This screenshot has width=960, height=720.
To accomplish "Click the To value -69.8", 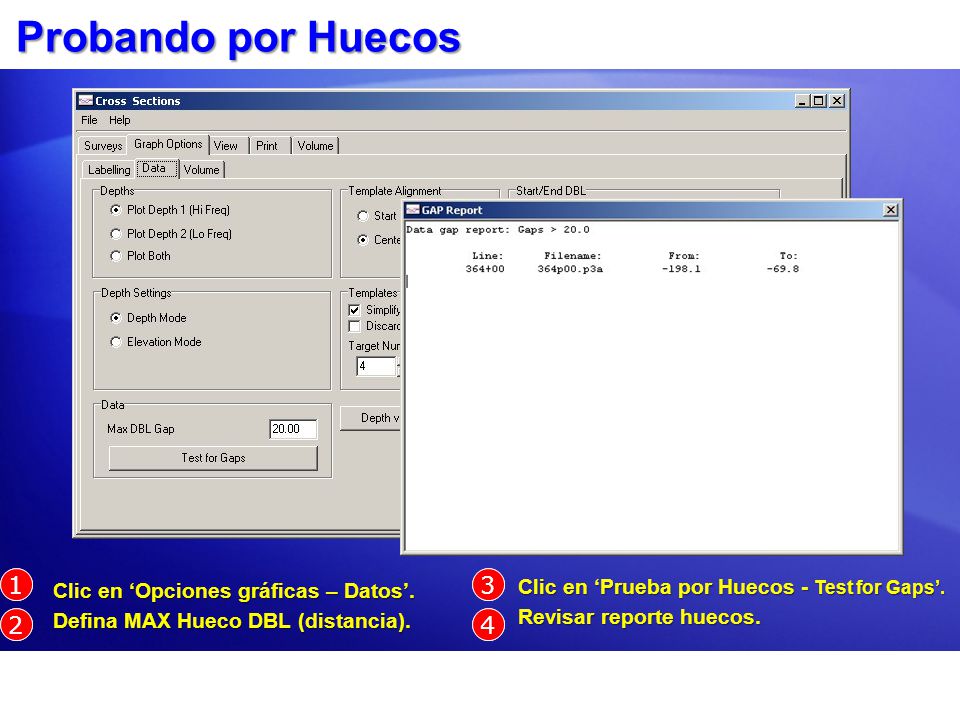I will click(782, 269).
